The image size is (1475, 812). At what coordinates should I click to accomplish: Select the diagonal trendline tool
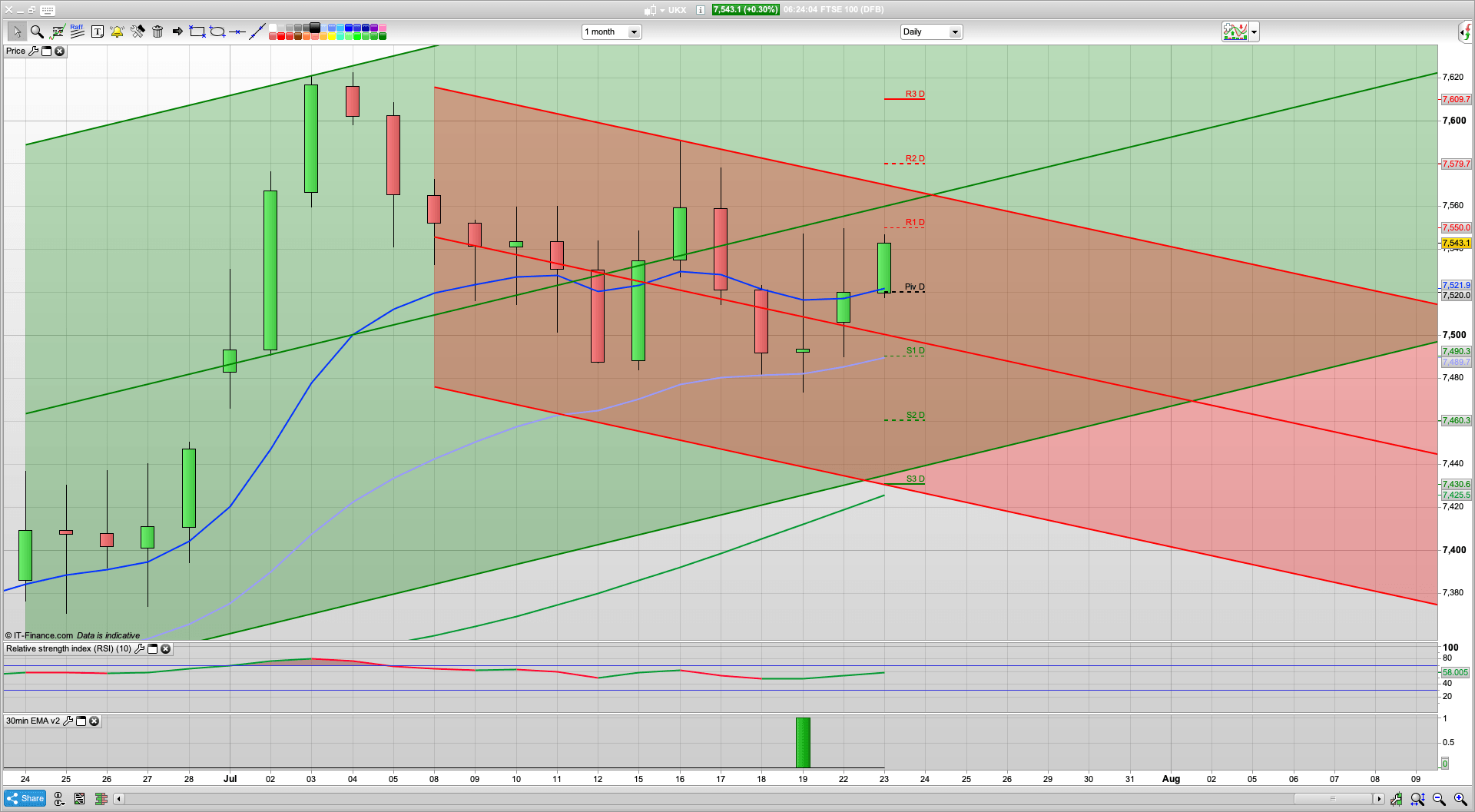tap(257, 31)
